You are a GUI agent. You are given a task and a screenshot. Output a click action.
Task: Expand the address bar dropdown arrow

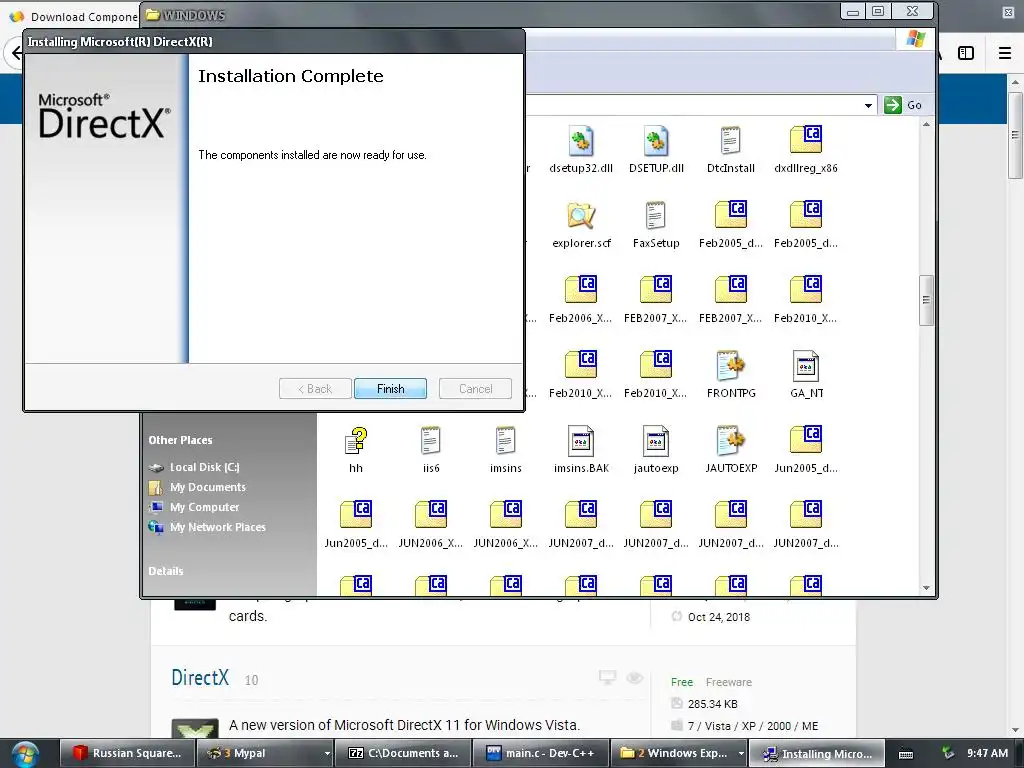[x=868, y=105]
